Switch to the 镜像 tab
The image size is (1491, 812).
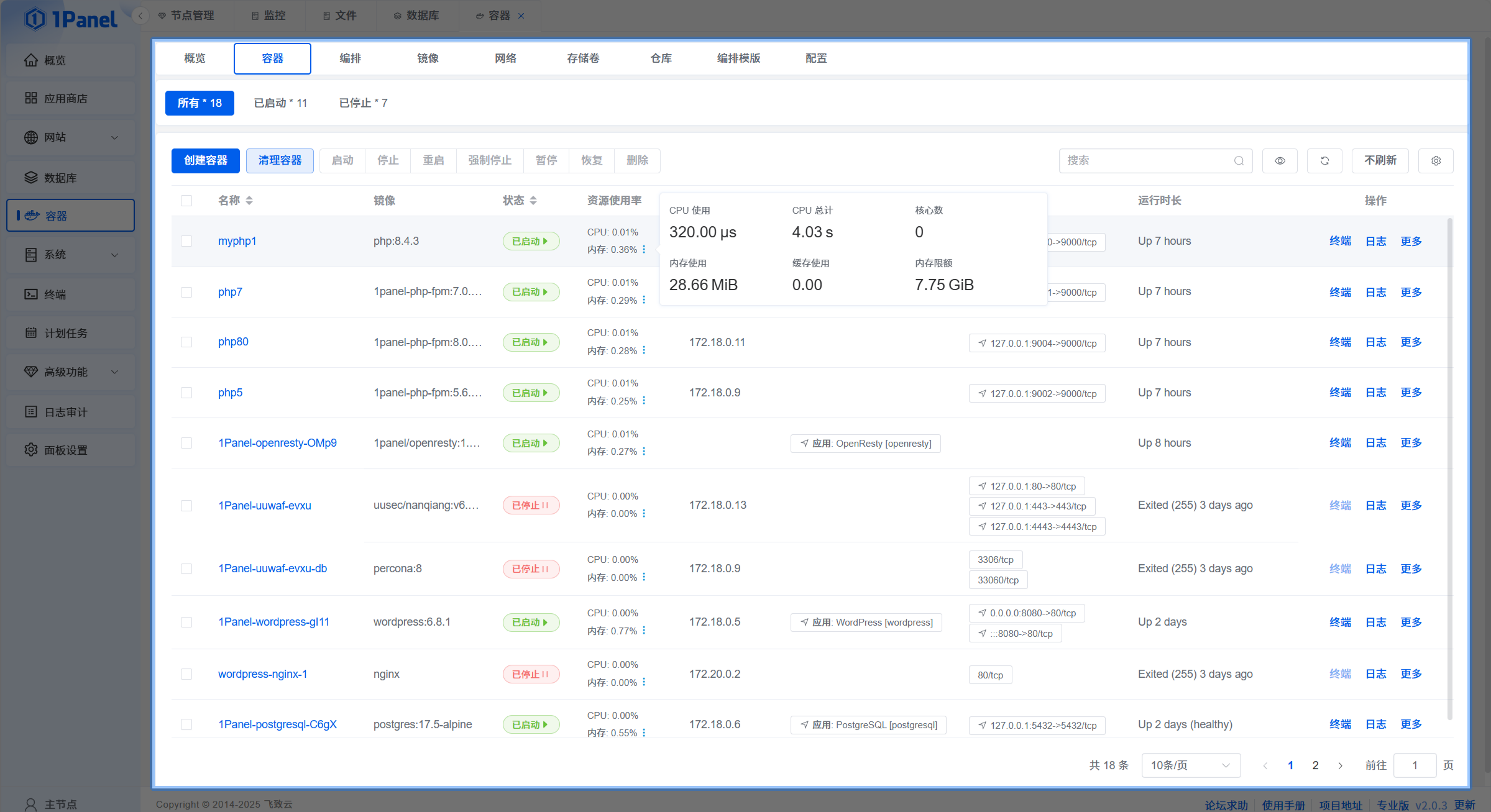tap(428, 58)
